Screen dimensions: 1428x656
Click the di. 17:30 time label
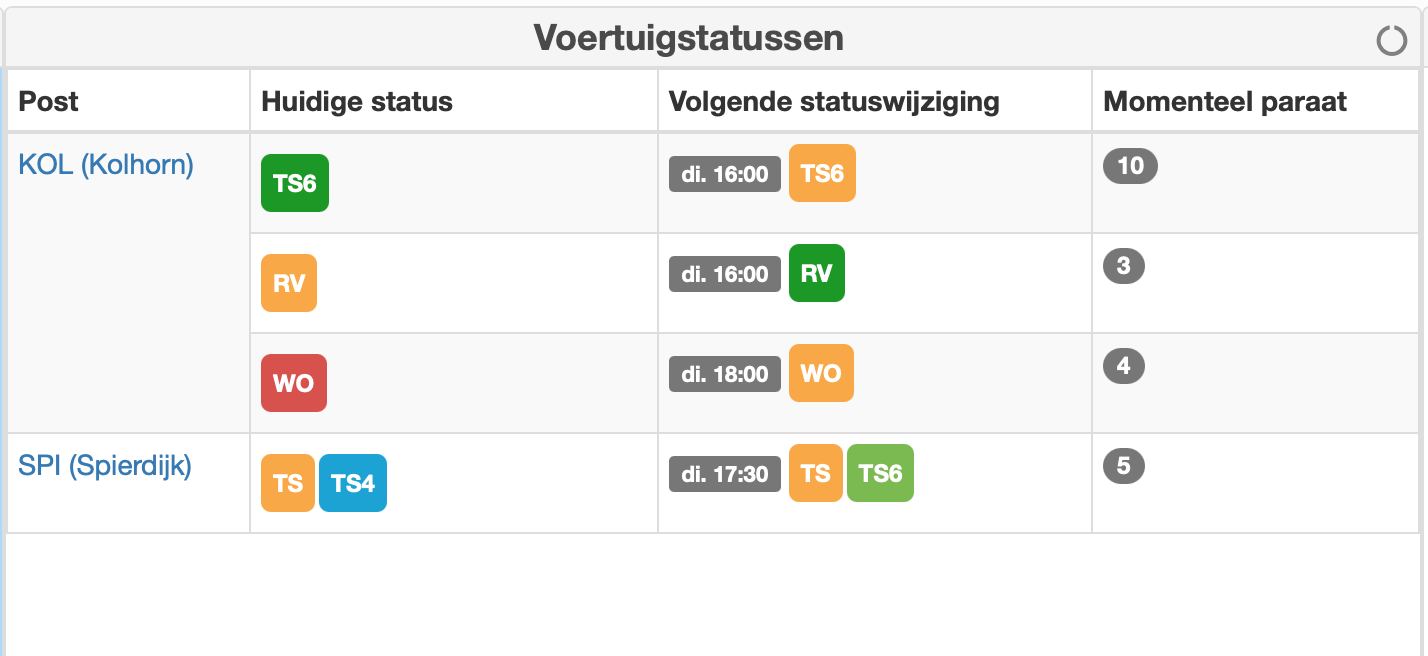(x=725, y=474)
